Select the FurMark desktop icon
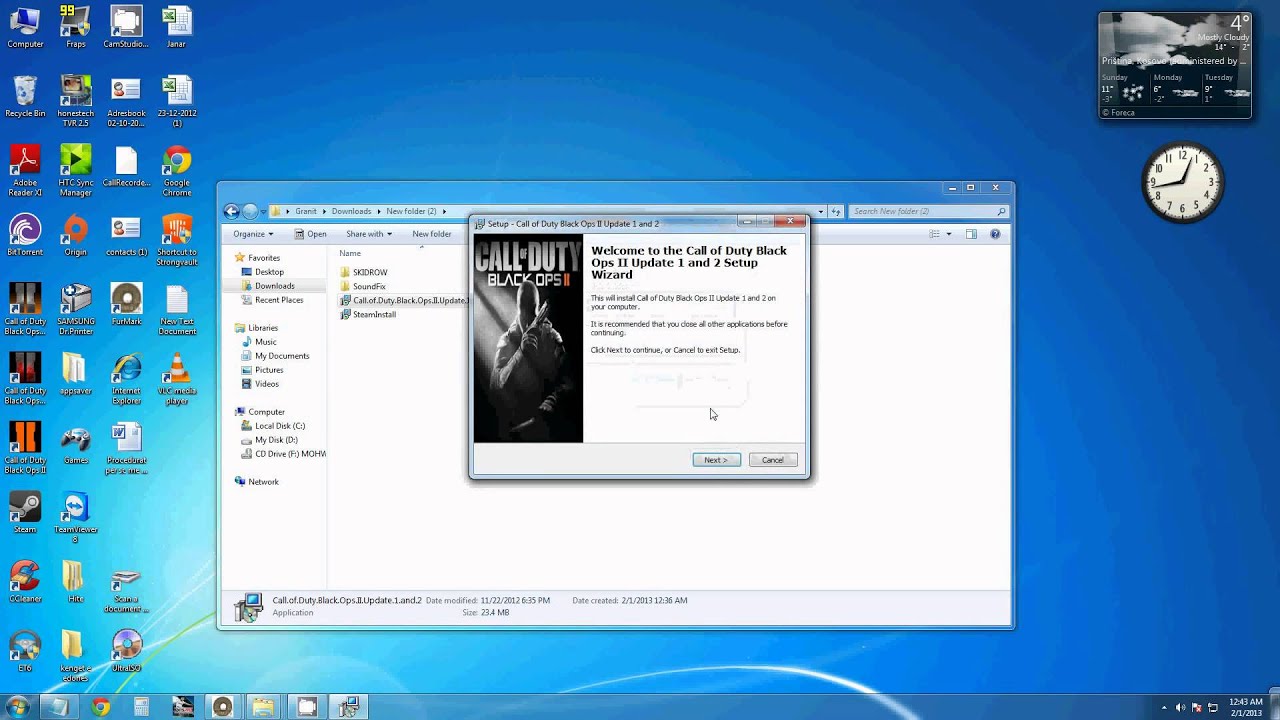This screenshot has width=1280, height=720. click(x=126, y=304)
